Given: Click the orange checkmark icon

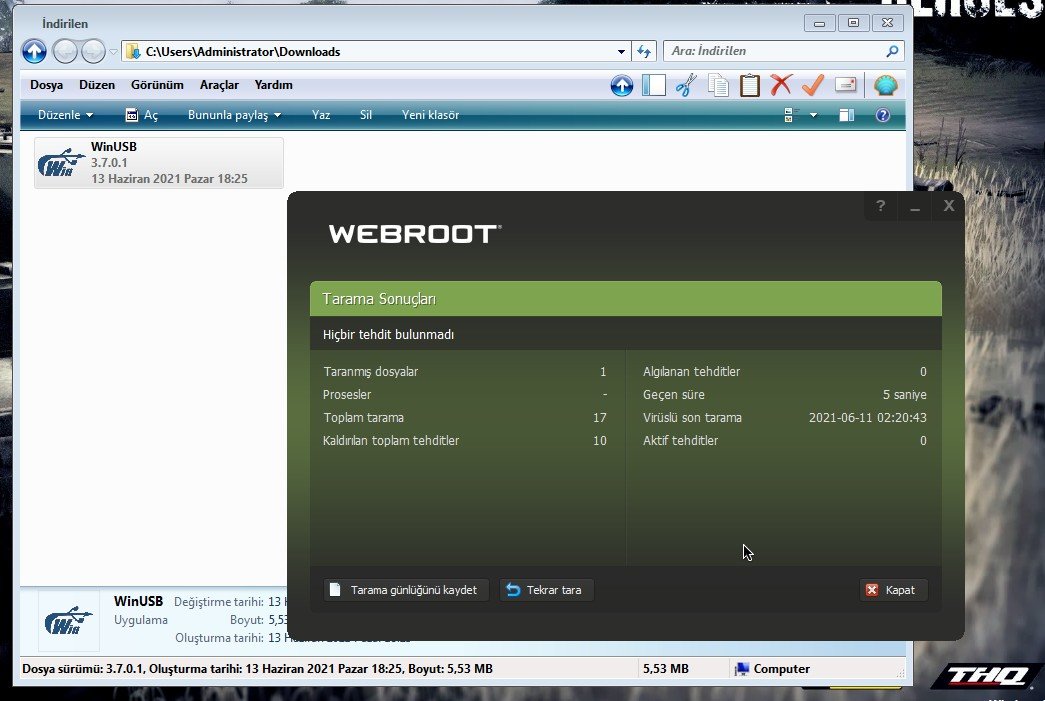Looking at the screenshot, I should [x=813, y=85].
